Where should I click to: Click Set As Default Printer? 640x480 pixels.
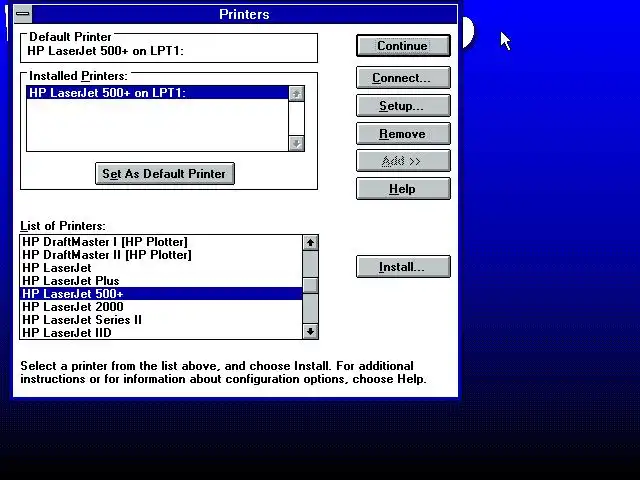tap(164, 174)
